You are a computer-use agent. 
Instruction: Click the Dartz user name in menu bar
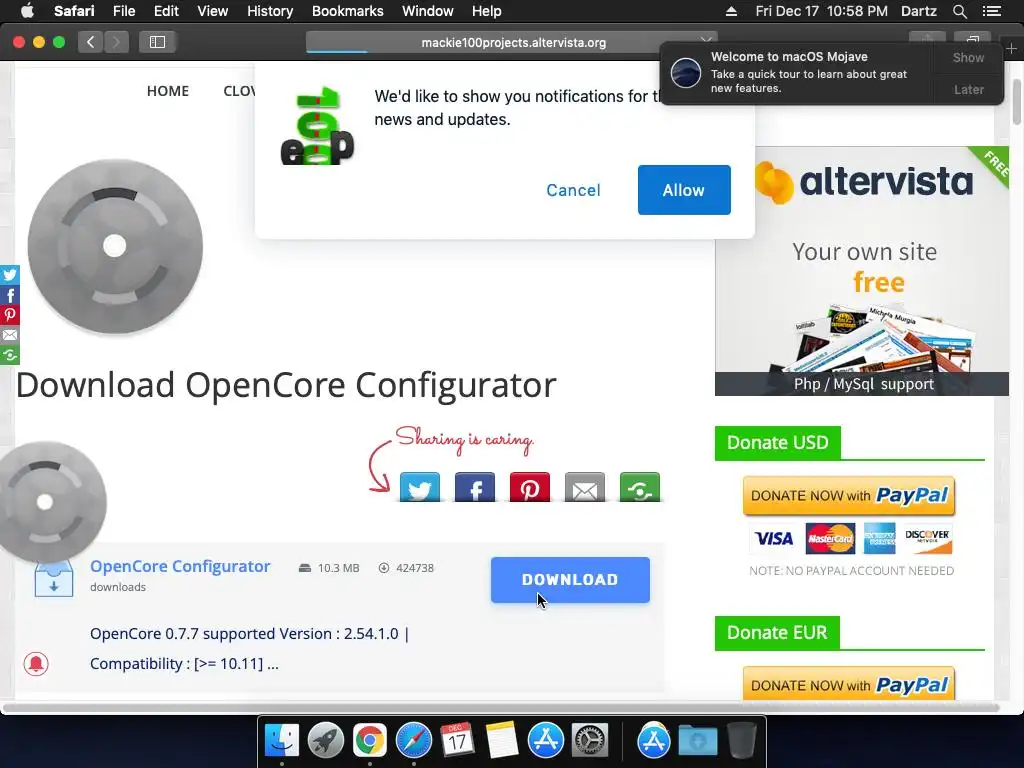(x=918, y=11)
